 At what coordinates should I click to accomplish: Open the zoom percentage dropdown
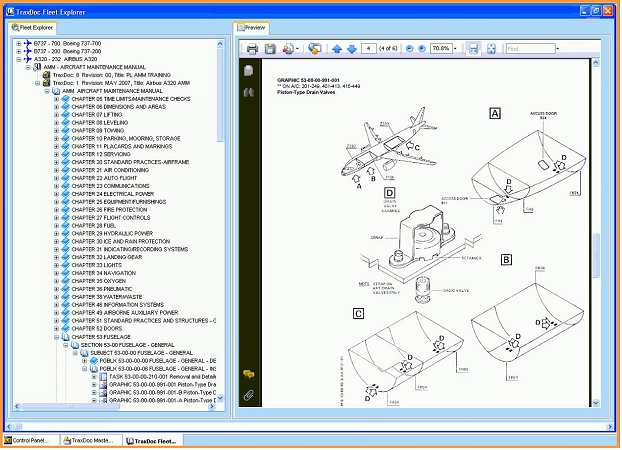(x=456, y=48)
